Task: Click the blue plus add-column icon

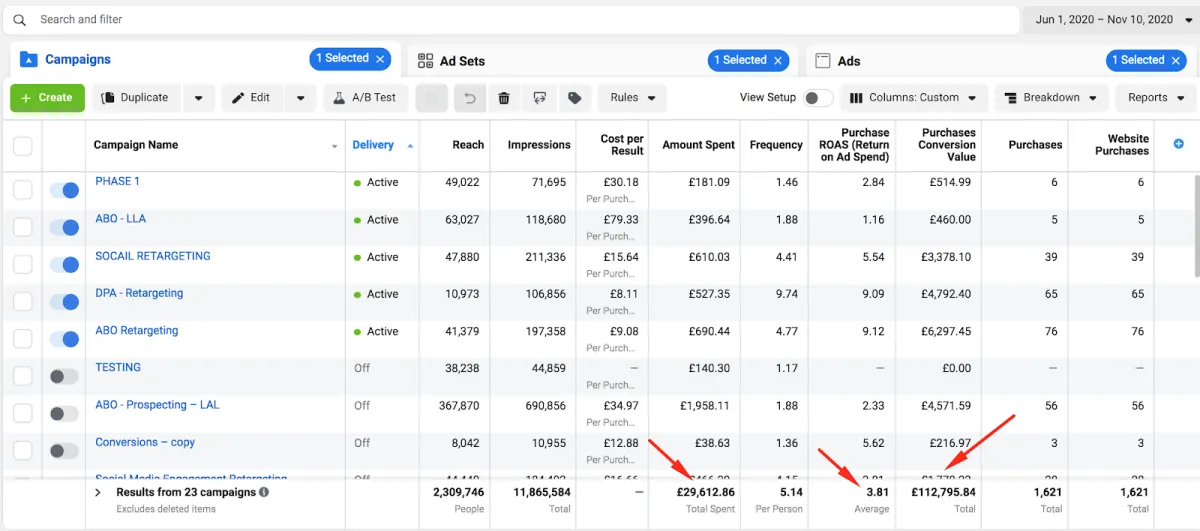Action: tap(1178, 144)
